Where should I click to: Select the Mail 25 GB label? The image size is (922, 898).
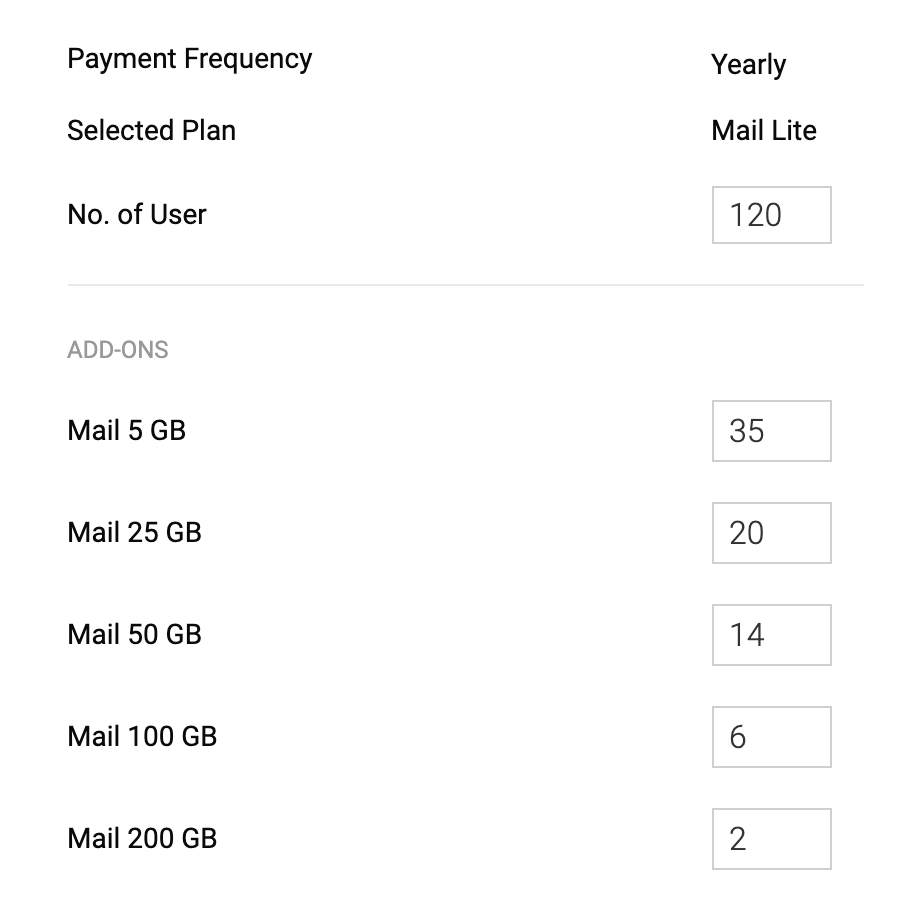click(x=134, y=532)
